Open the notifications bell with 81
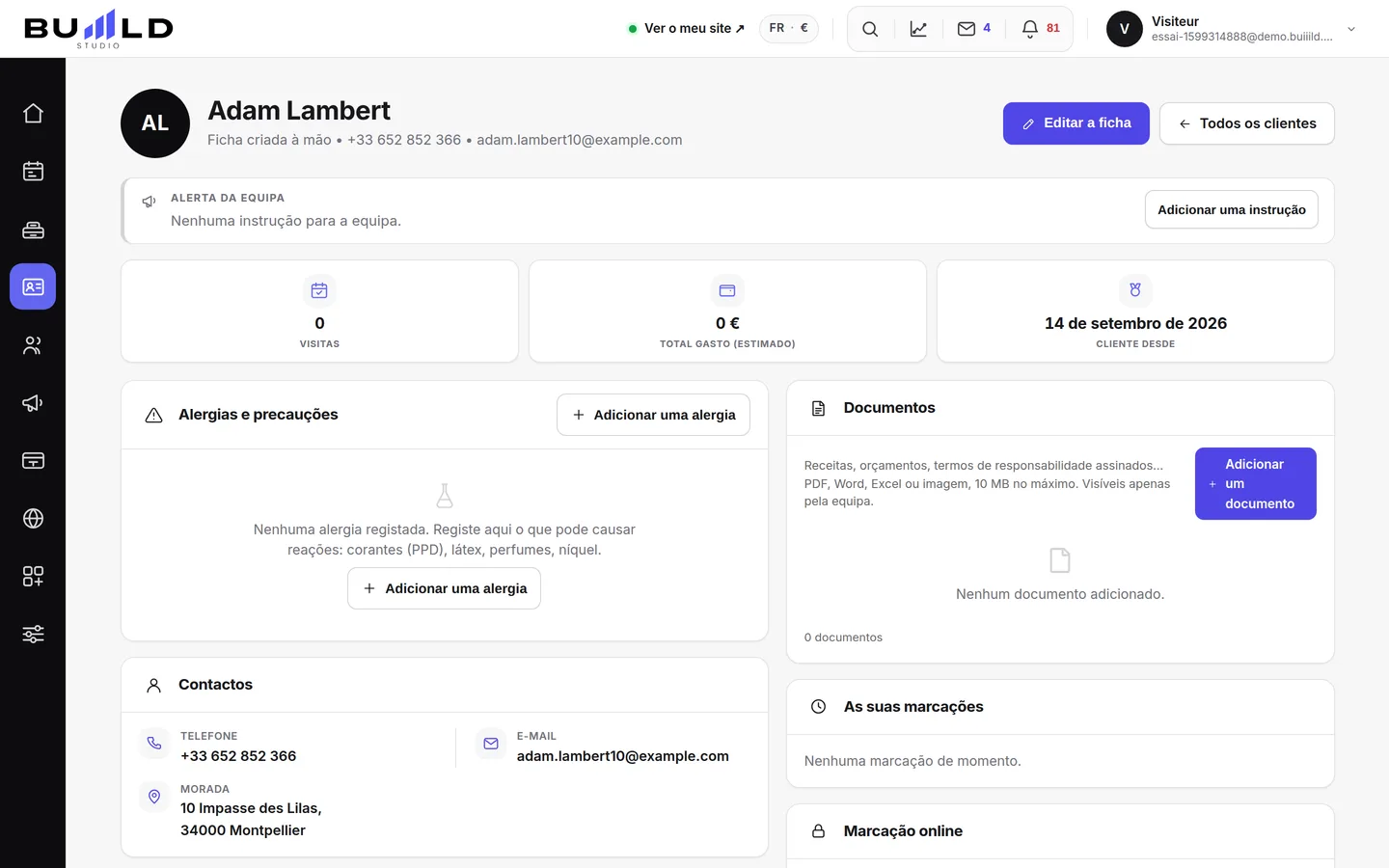Image resolution: width=1389 pixels, height=868 pixels. (x=1040, y=29)
